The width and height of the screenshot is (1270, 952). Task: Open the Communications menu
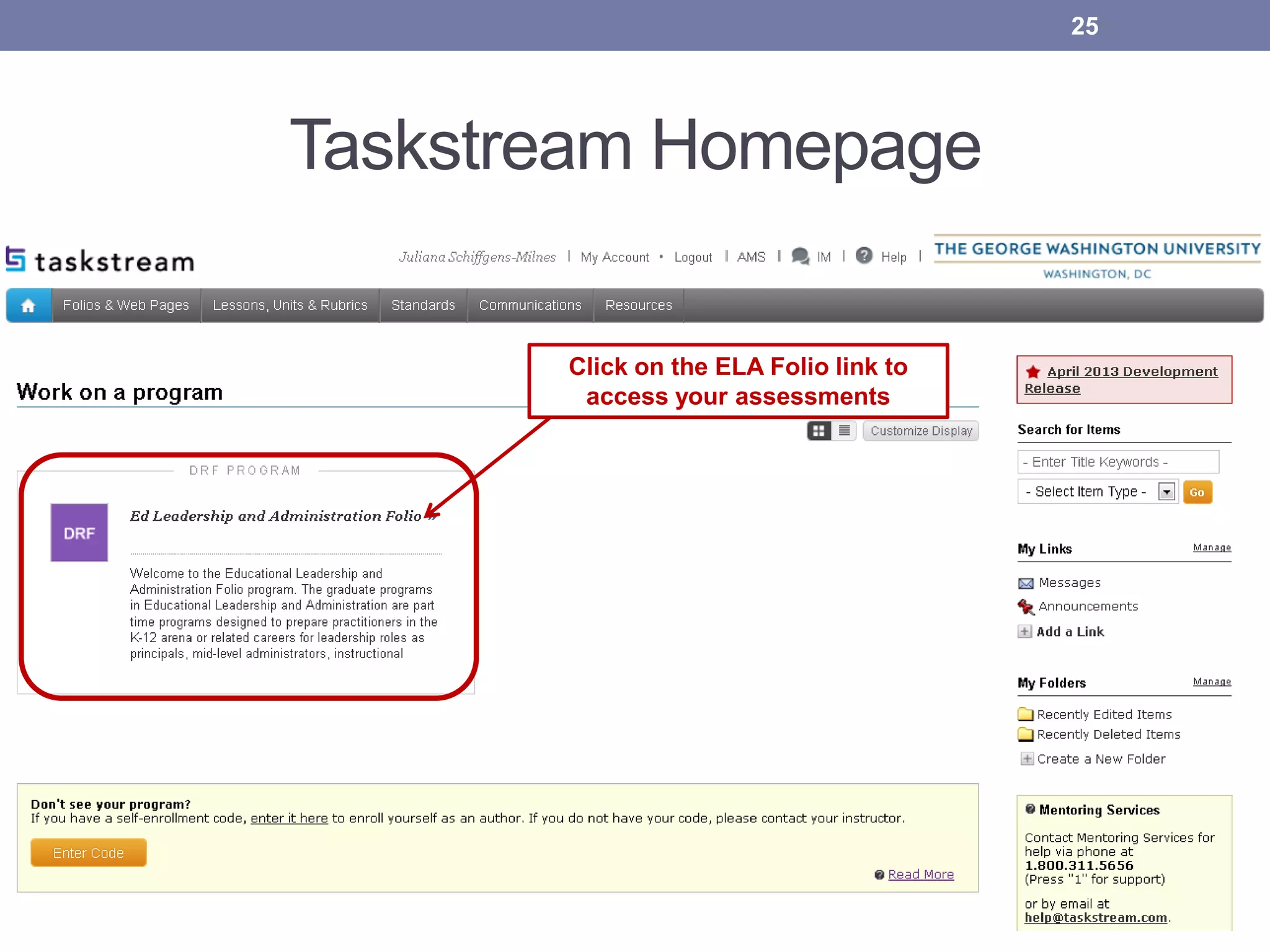tap(530, 305)
